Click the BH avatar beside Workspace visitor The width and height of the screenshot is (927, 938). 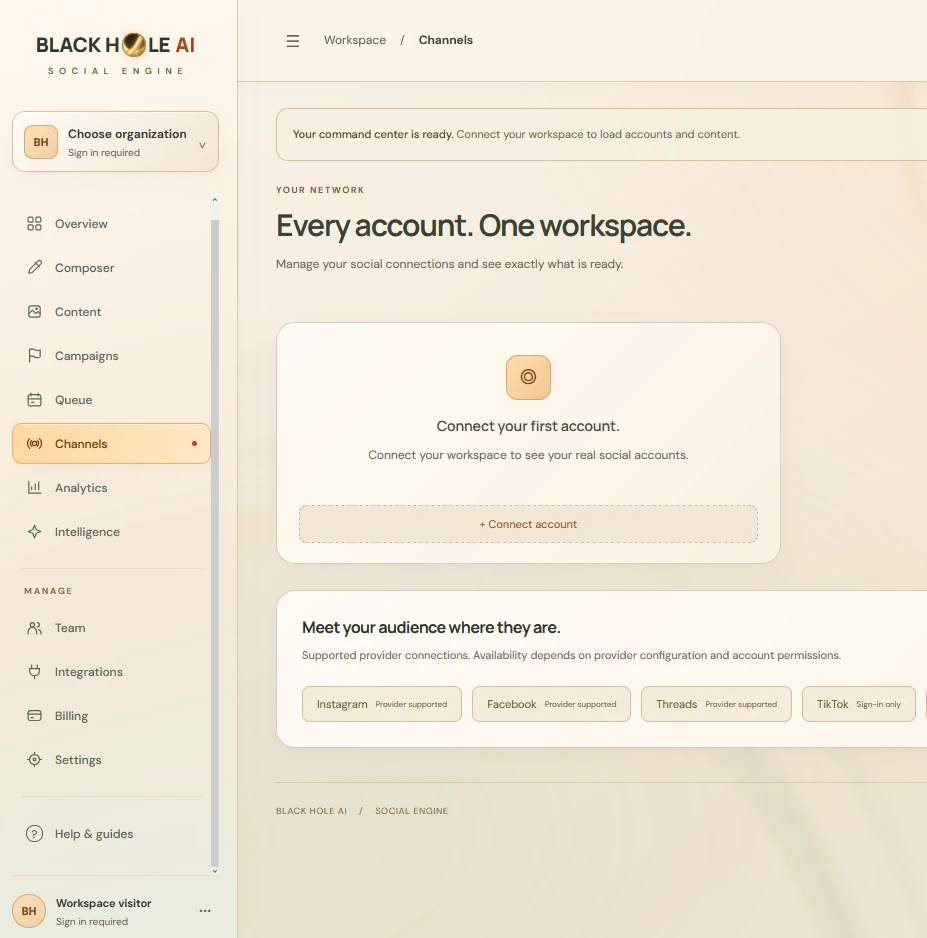coord(29,910)
